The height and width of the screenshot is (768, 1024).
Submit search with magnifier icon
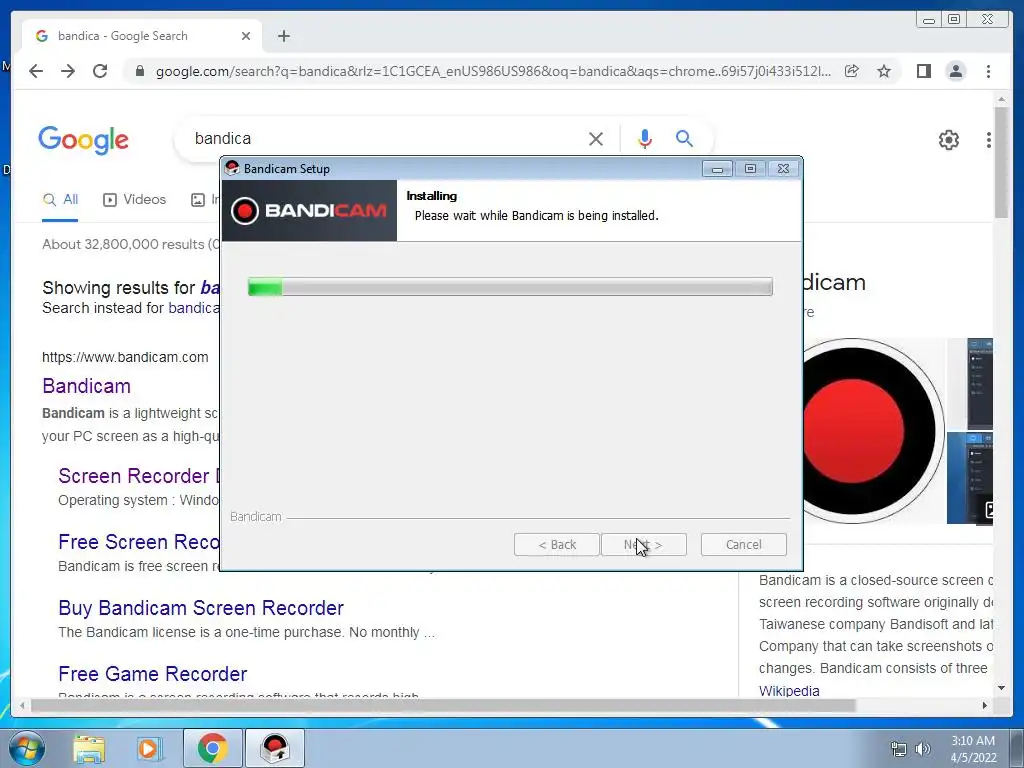coord(684,138)
